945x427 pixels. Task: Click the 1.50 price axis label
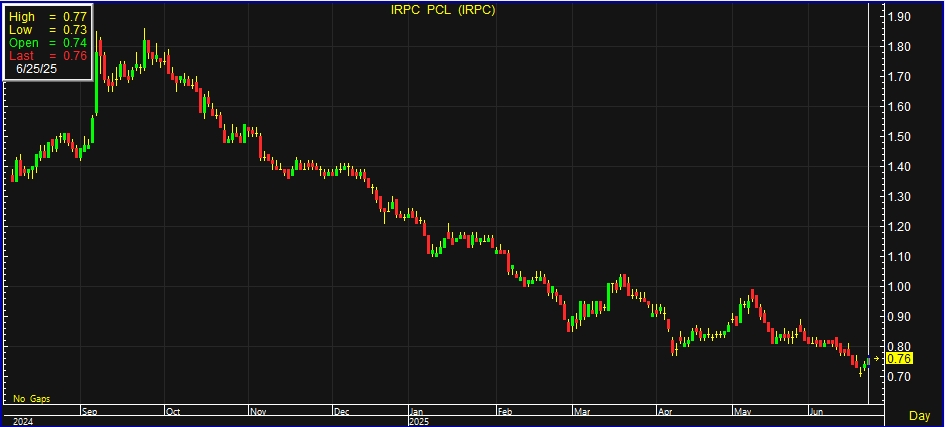pos(899,137)
